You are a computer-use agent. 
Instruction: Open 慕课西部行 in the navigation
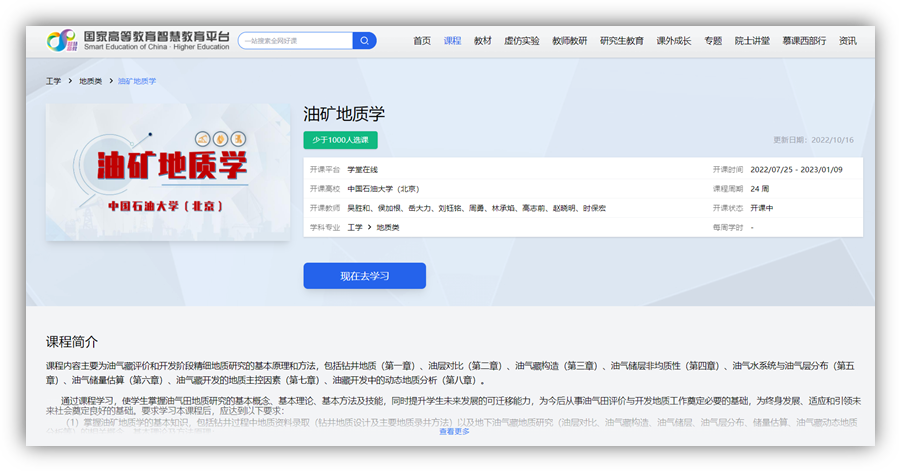pyautogui.click(x=804, y=41)
